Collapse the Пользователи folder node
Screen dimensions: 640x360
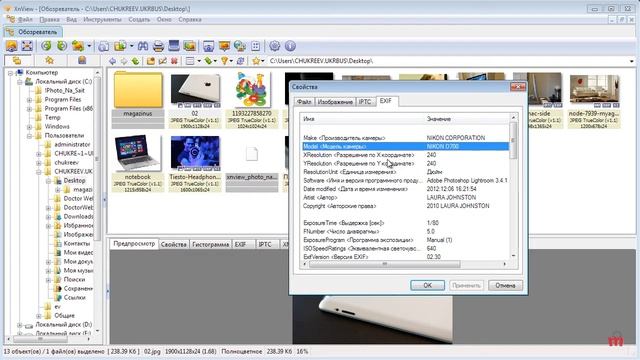29,136
